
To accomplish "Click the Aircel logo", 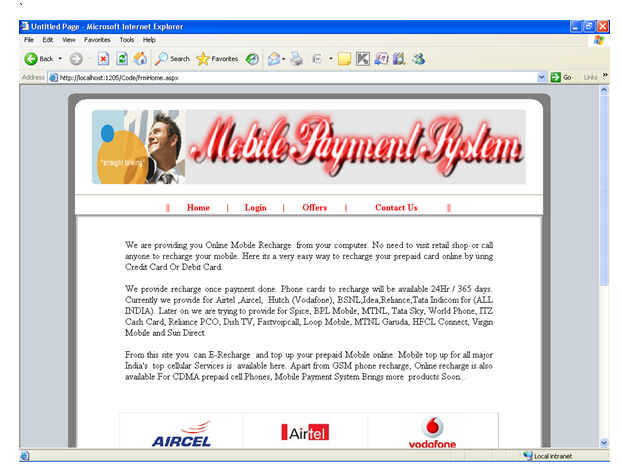I will coord(182,434).
